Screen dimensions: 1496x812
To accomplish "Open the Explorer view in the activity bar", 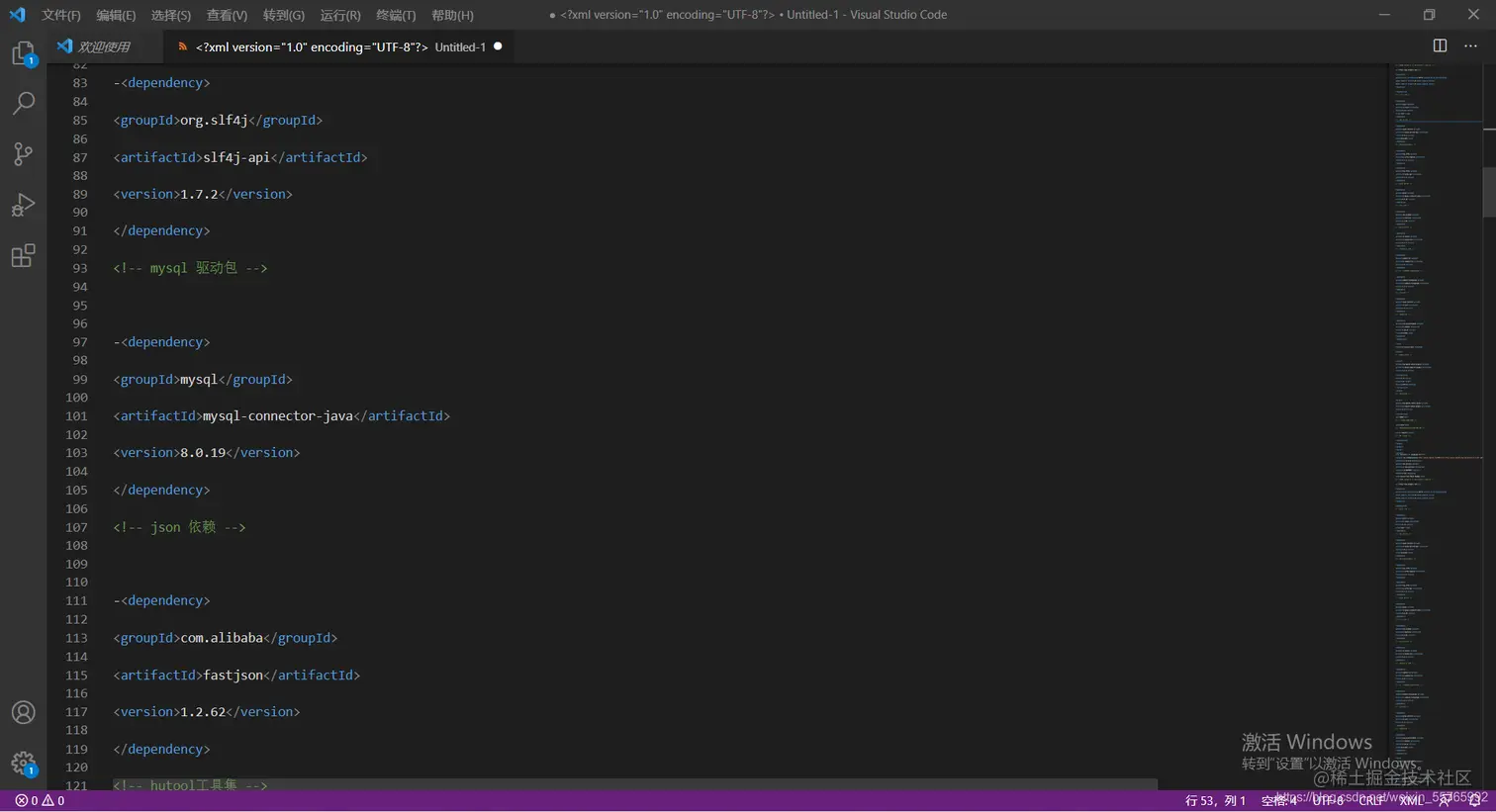I will (23, 53).
